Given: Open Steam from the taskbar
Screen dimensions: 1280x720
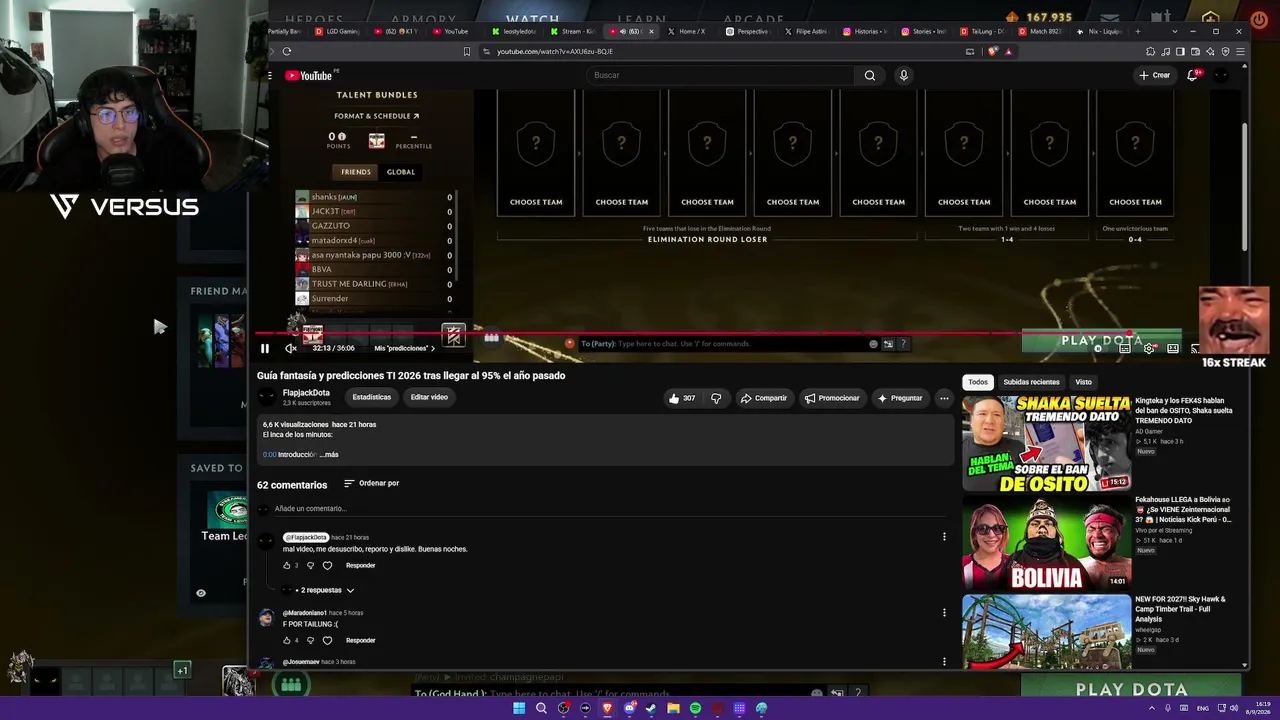Looking at the screenshot, I should (x=651, y=708).
